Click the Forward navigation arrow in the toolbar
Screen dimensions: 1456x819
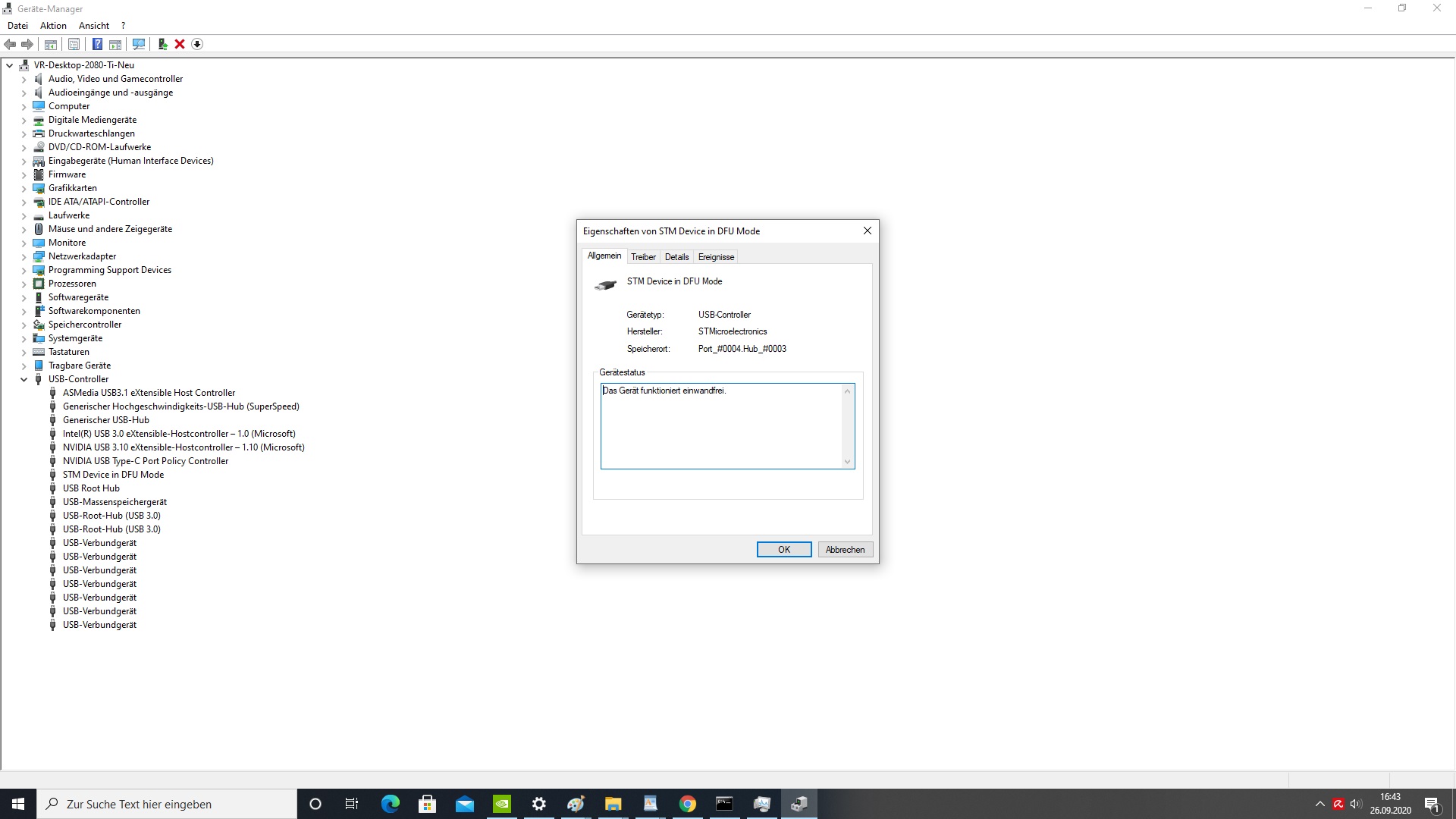(x=28, y=44)
